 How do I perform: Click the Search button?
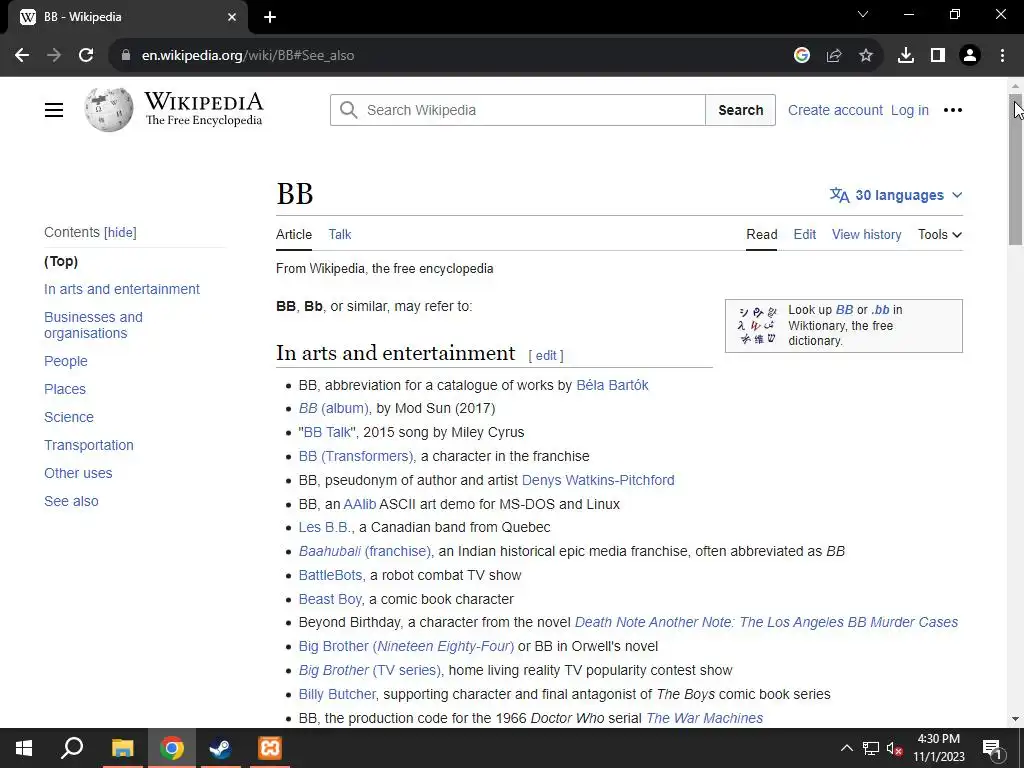741,110
